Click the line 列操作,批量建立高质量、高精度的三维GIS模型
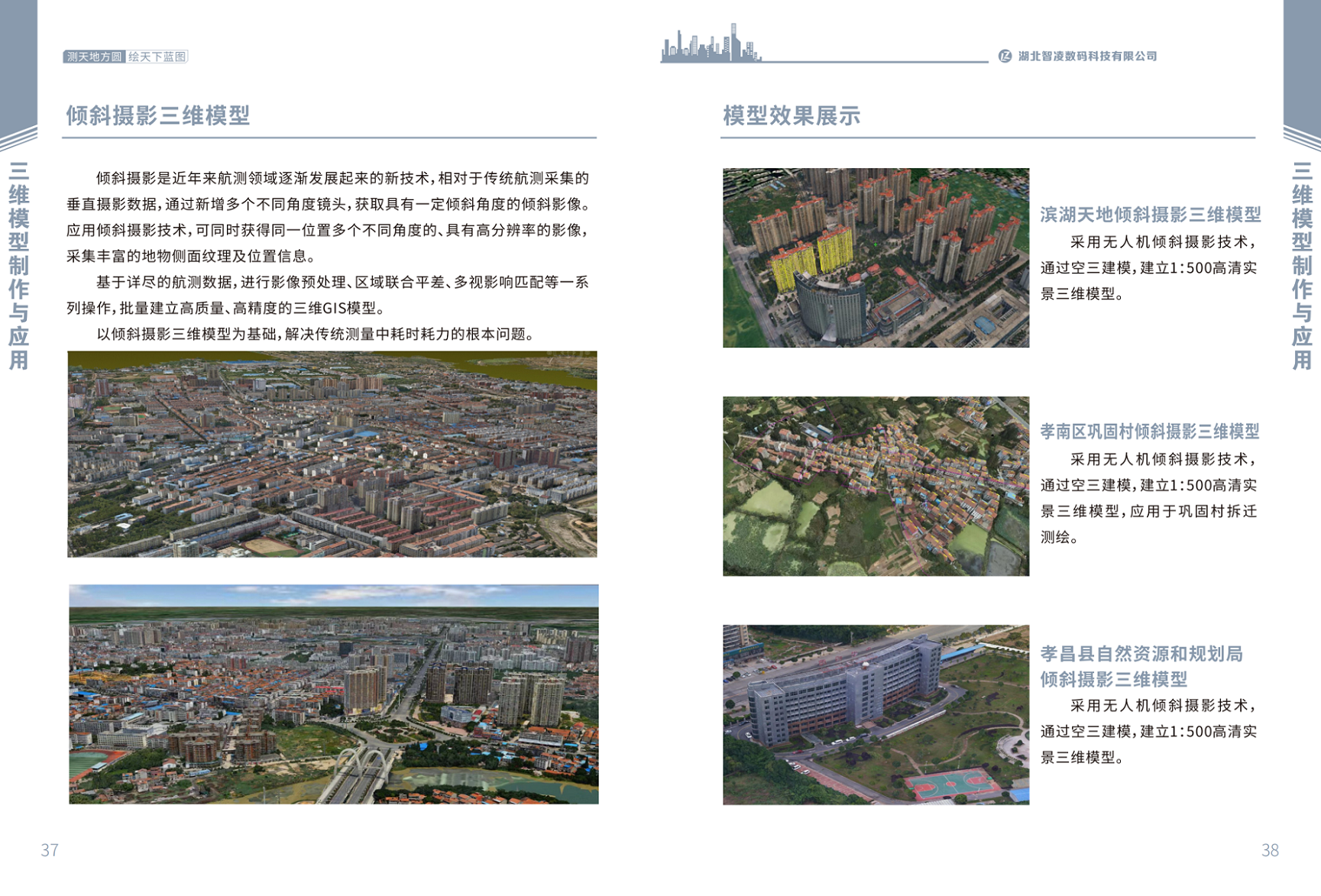The height and width of the screenshot is (896, 1321). 225,308
